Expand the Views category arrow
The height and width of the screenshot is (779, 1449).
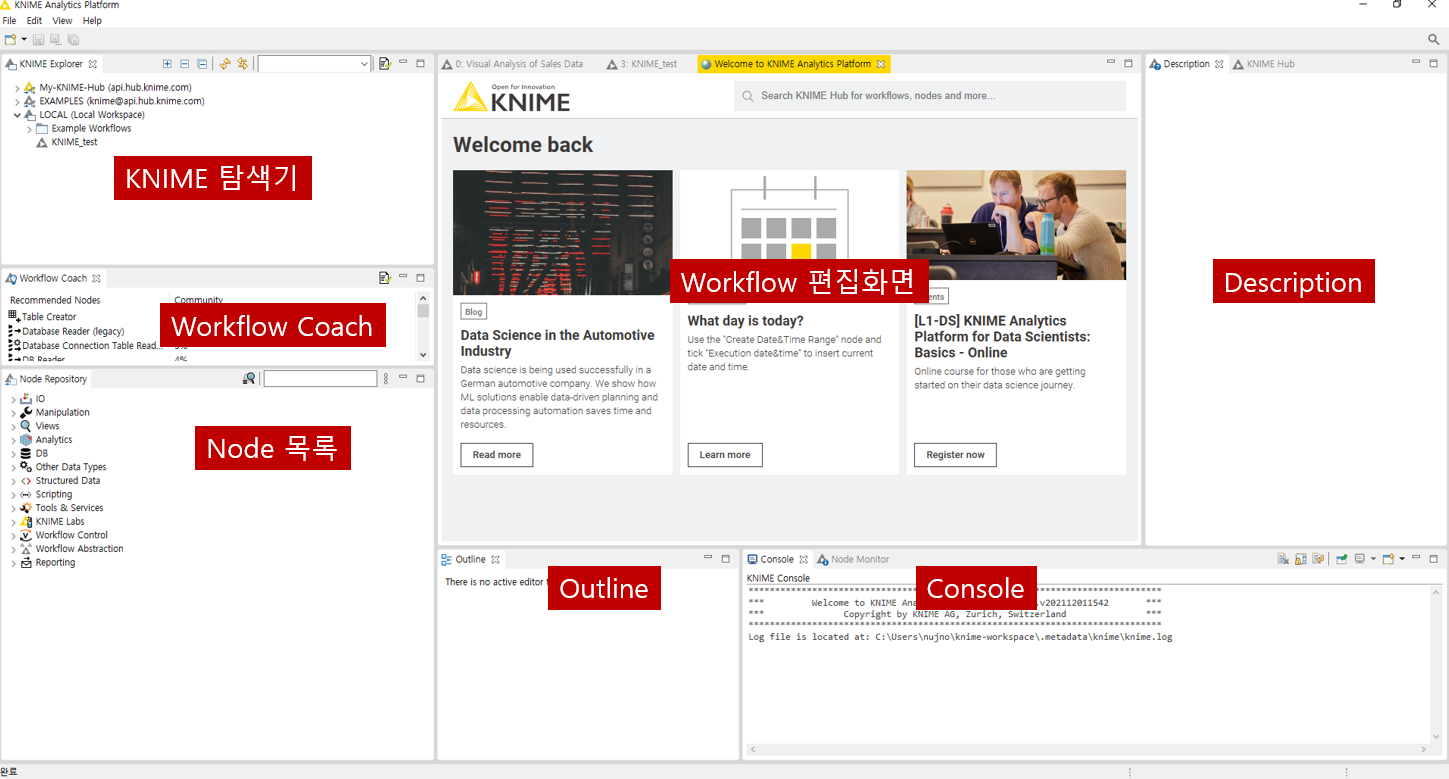coord(13,426)
